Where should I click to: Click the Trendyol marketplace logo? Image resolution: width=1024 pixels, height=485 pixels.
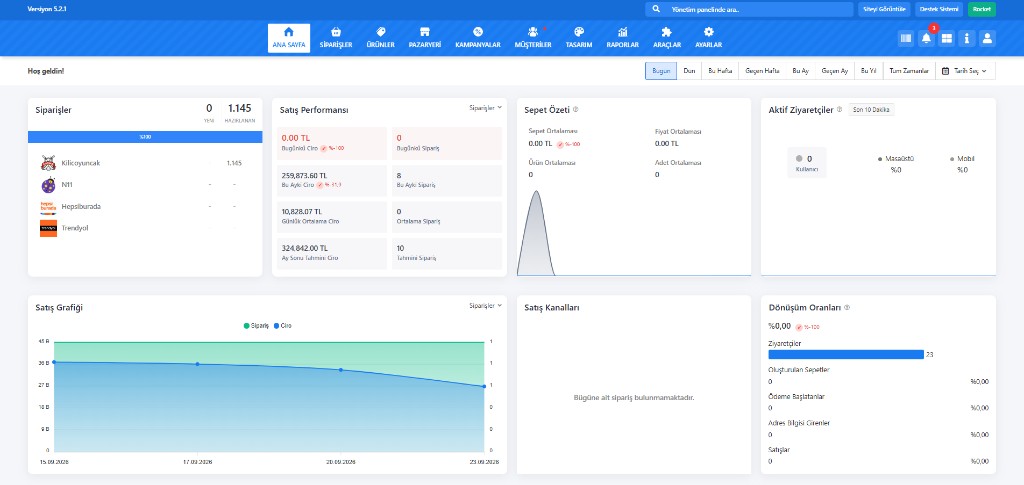pyautogui.click(x=48, y=228)
